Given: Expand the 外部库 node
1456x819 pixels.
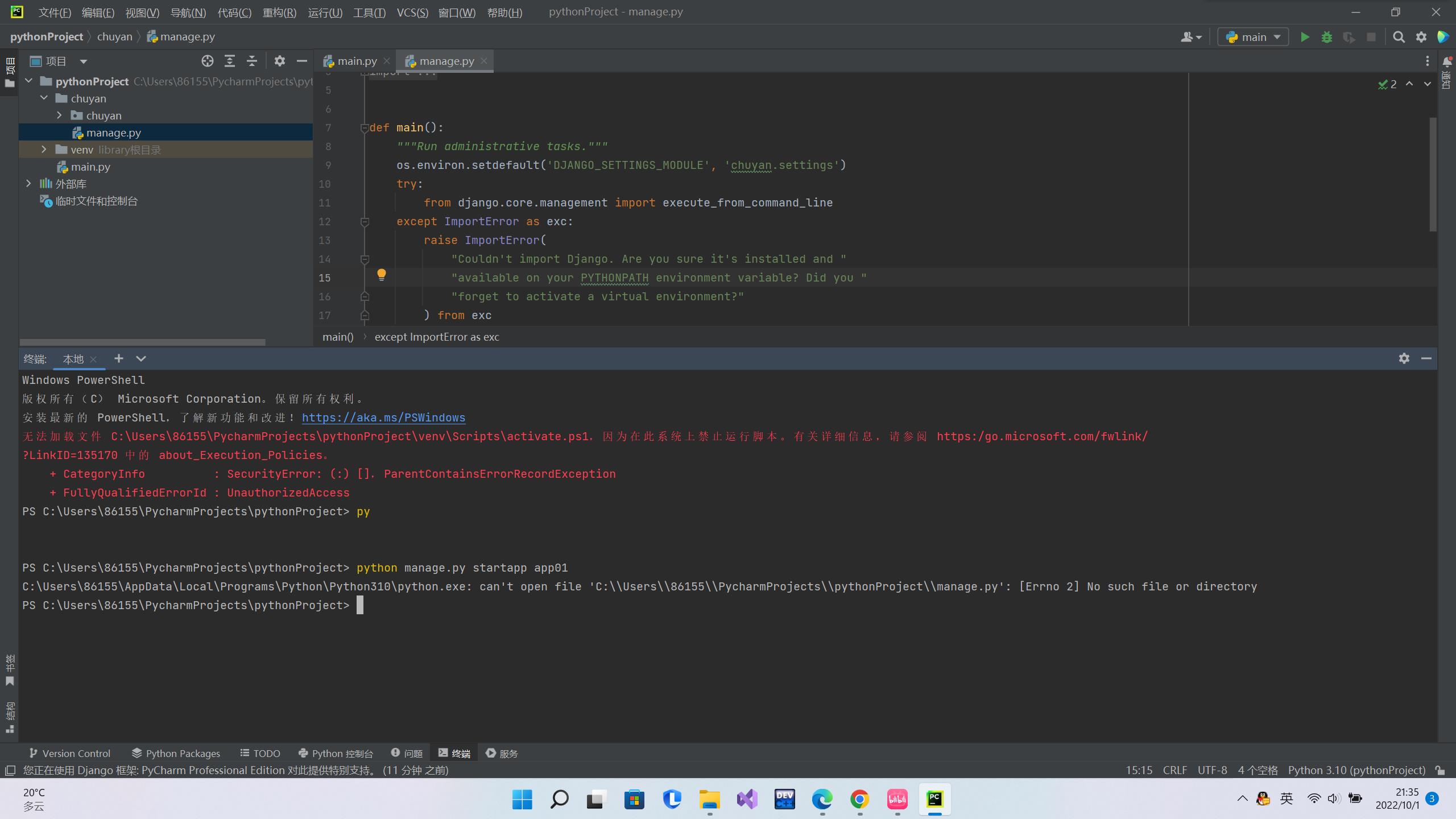Looking at the screenshot, I should [28, 184].
